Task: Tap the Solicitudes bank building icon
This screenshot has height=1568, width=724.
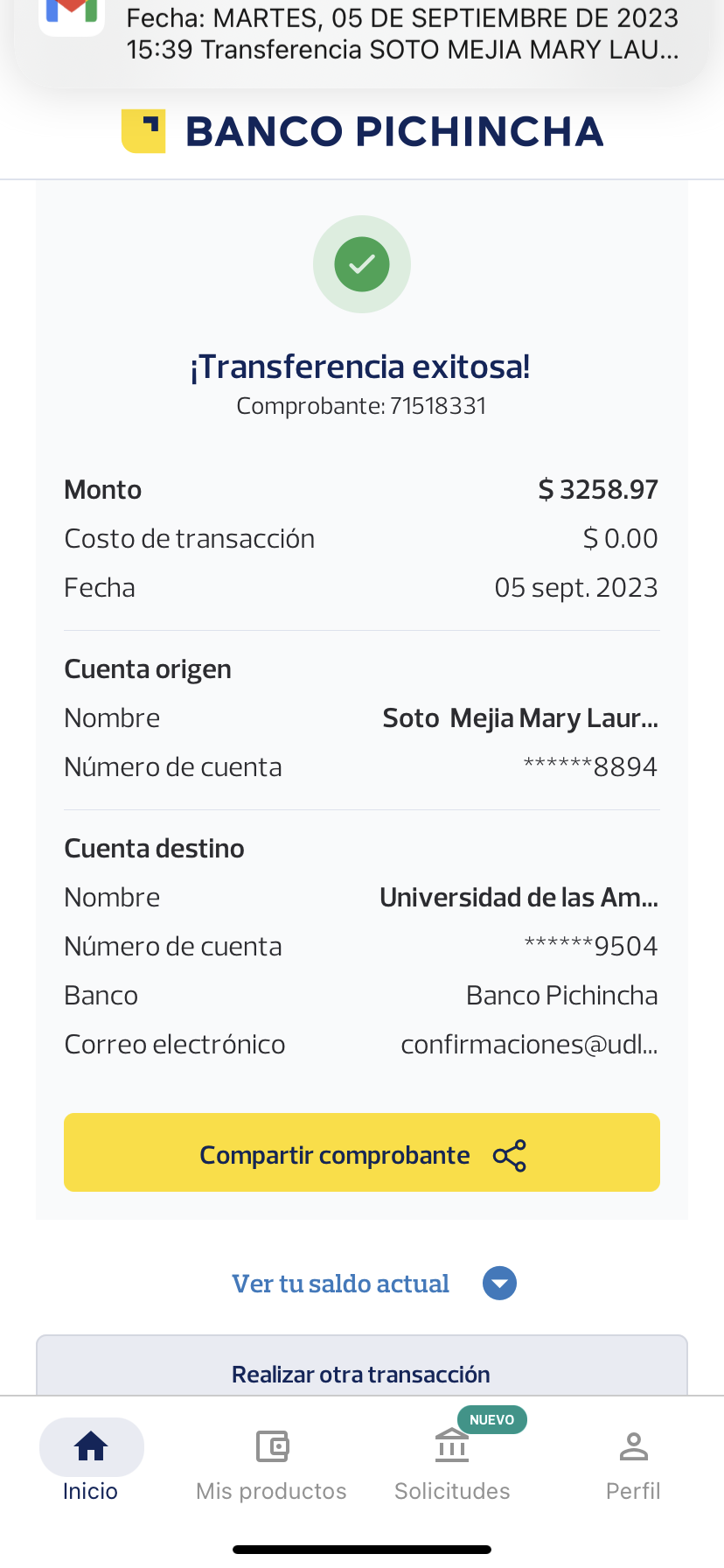Action: tap(452, 1446)
